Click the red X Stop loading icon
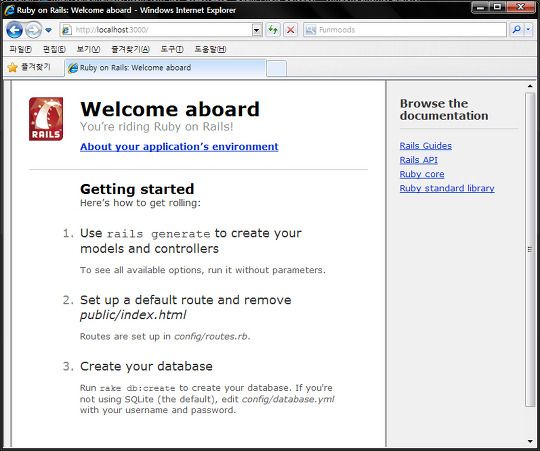Image resolution: width=540 pixels, height=451 pixels. tap(291, 30)
